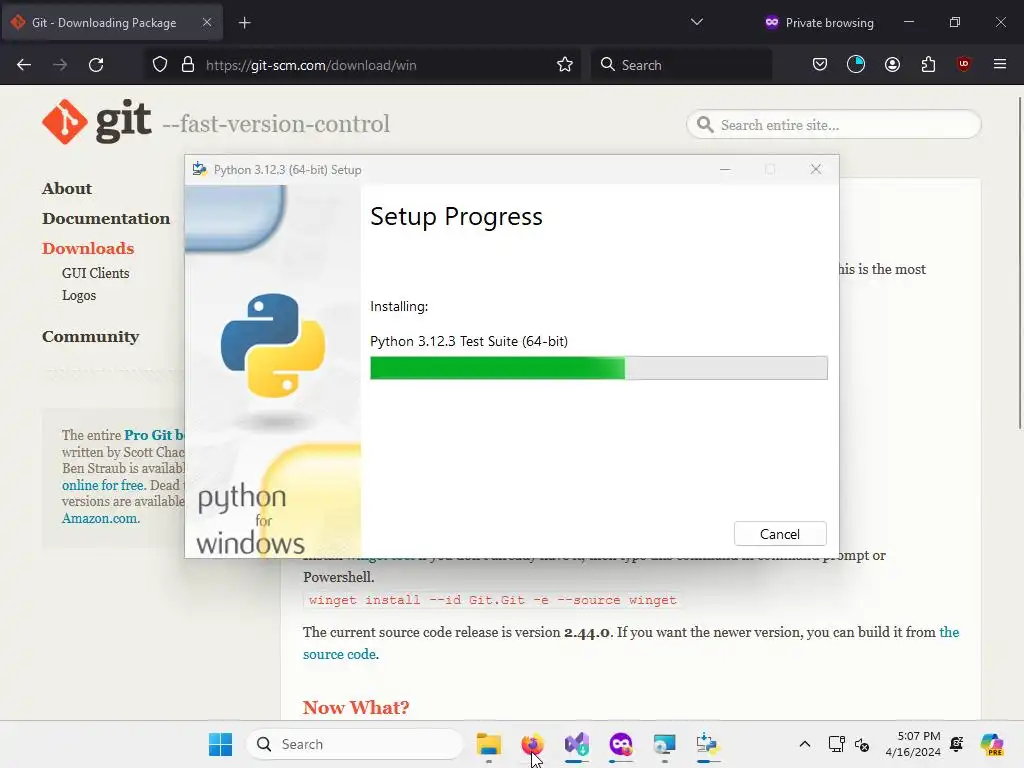This screenshot has height=768, width=1024.
Task: Click the address bar URL
Action: pyautogui.click(x=311, y=65)
